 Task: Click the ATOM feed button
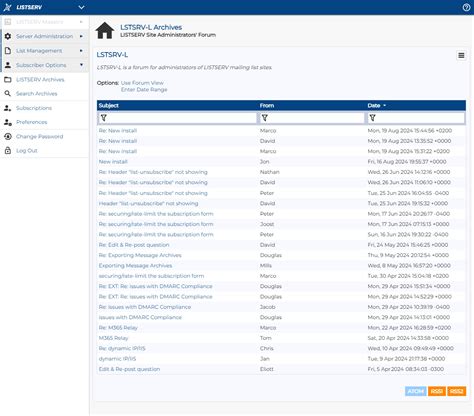[416, 391]
